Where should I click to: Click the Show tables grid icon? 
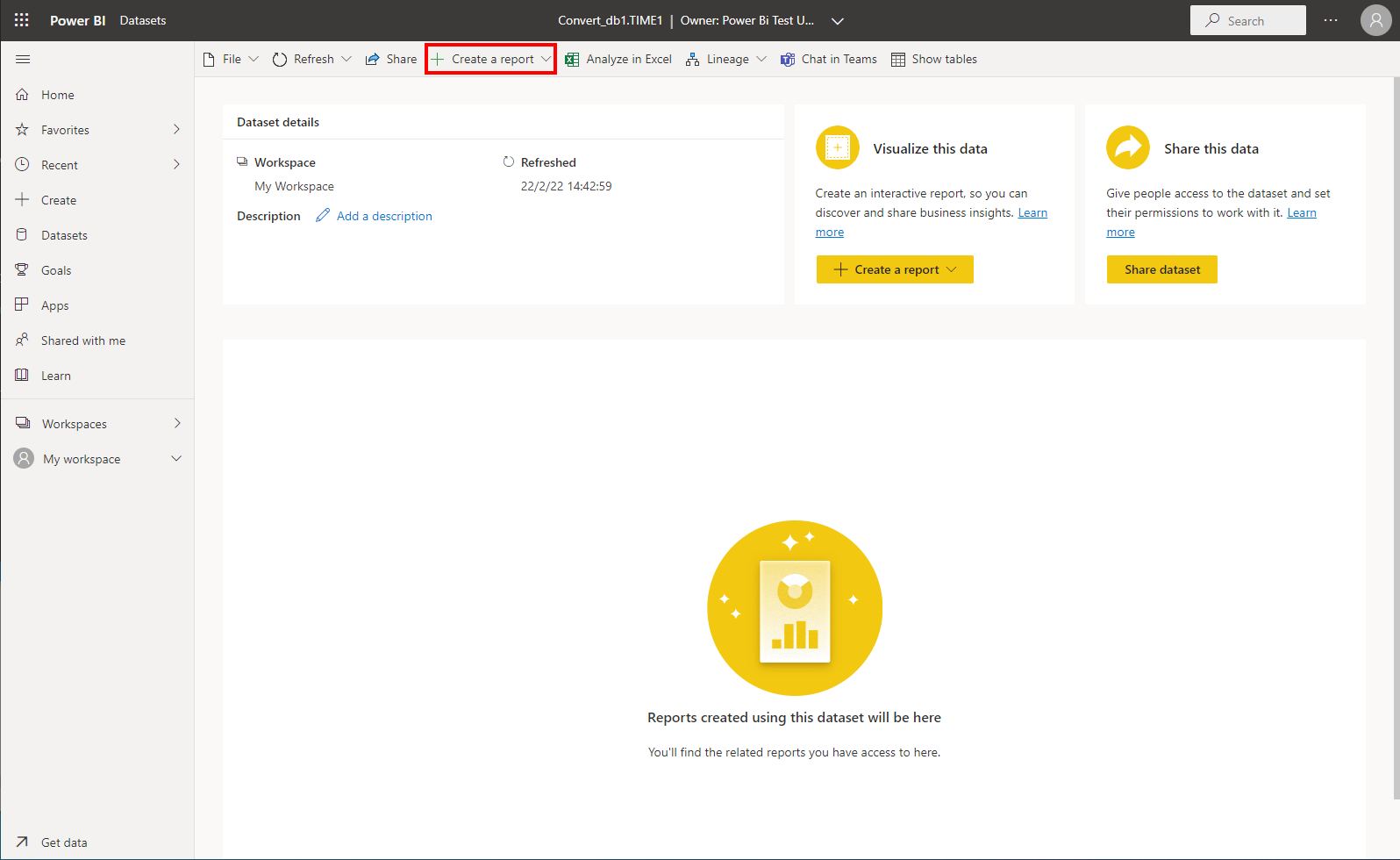[x=898, y=60]
